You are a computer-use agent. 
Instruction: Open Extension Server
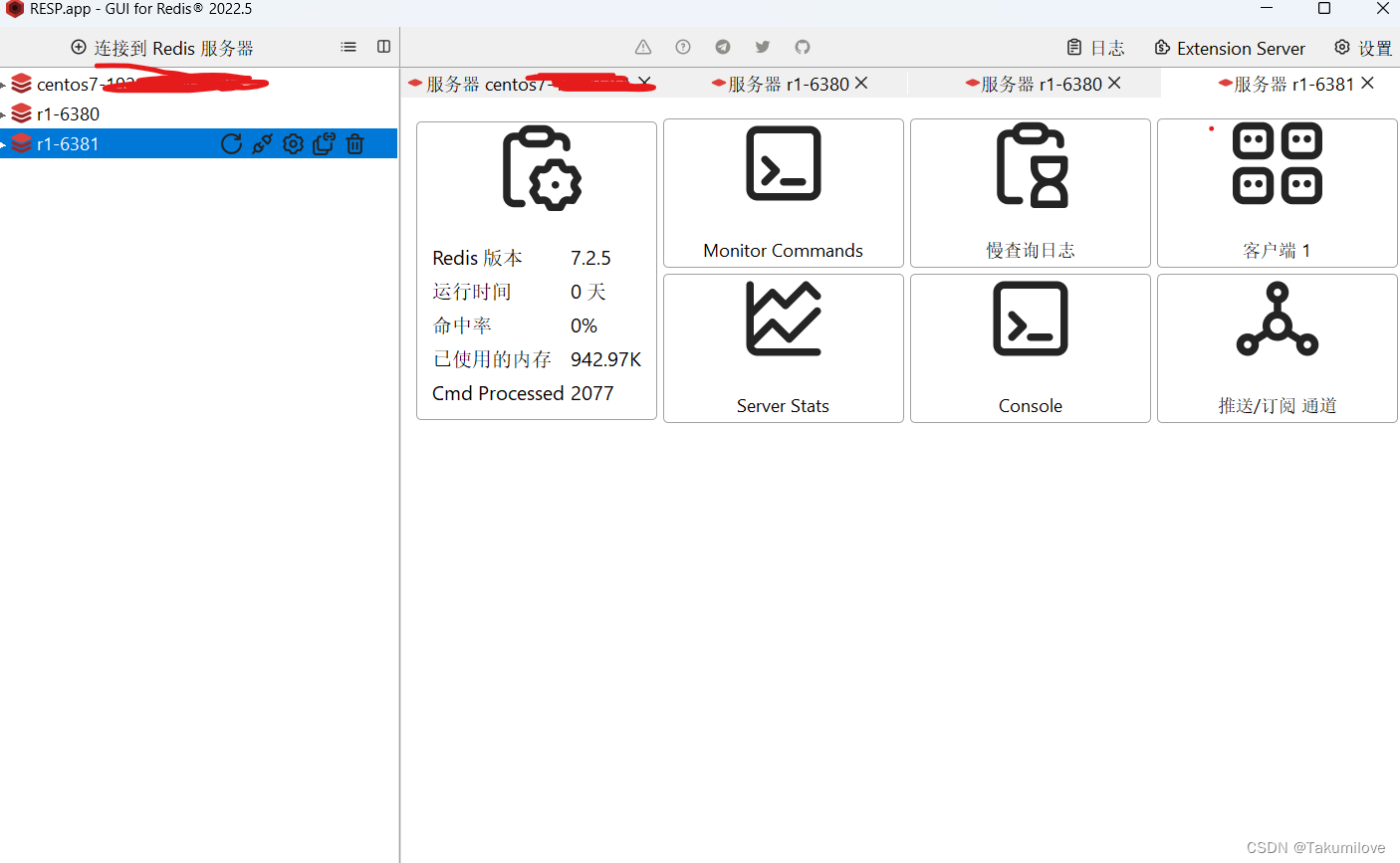(x=1230, y=48)
